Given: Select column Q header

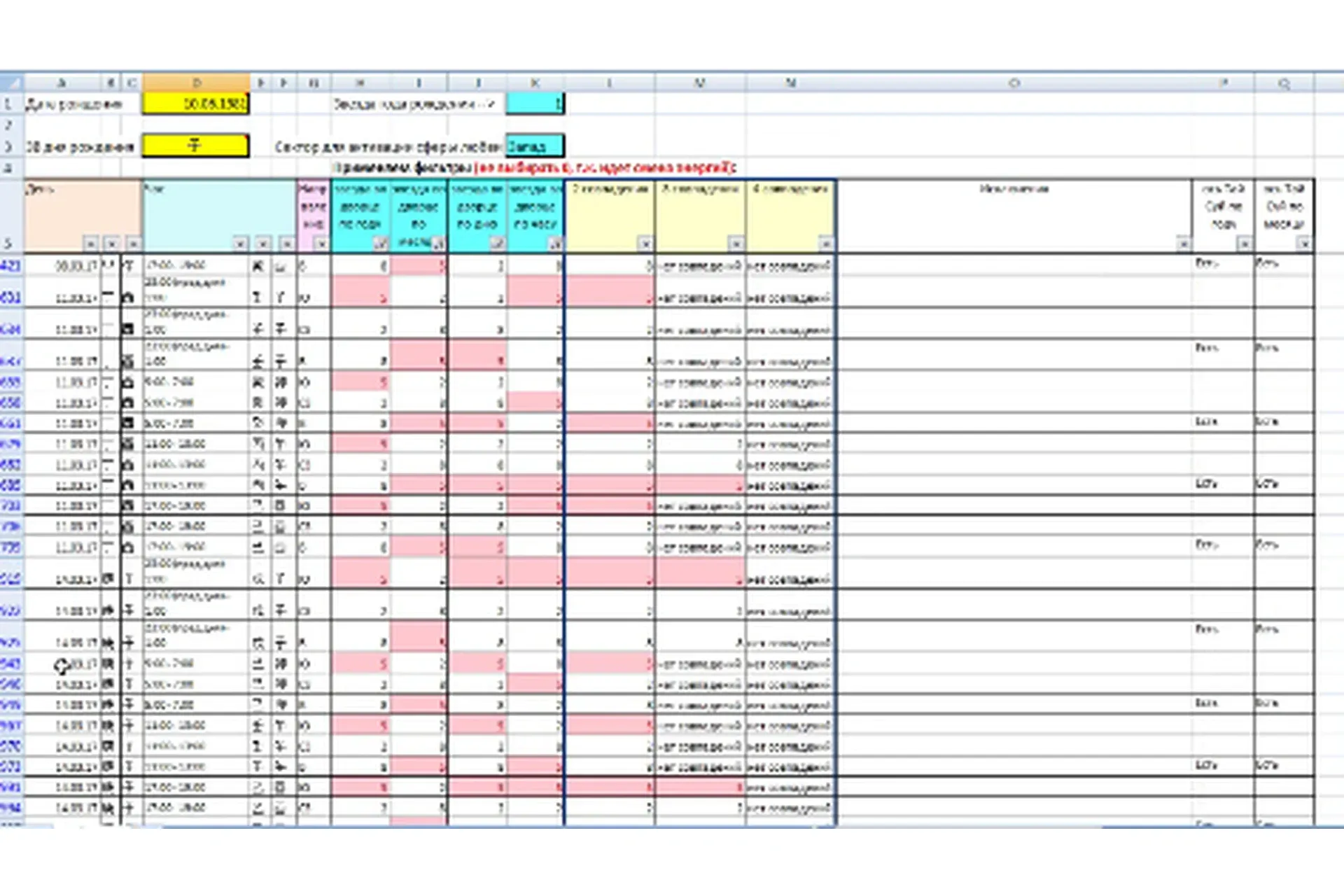Looking at the screenshot, I should (1284, 83).
